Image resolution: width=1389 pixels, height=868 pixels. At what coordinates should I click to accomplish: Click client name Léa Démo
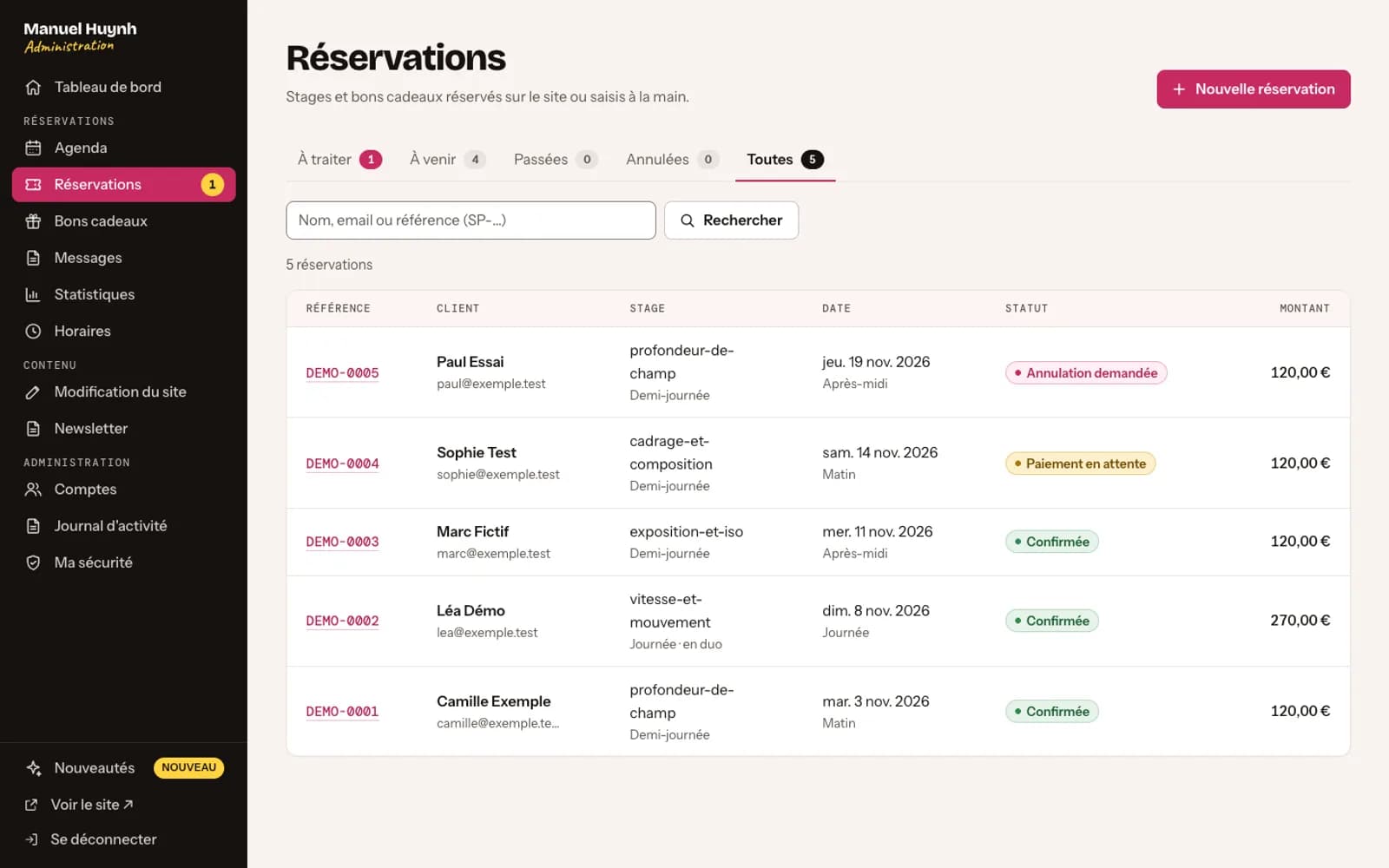[x=471, y=610]
